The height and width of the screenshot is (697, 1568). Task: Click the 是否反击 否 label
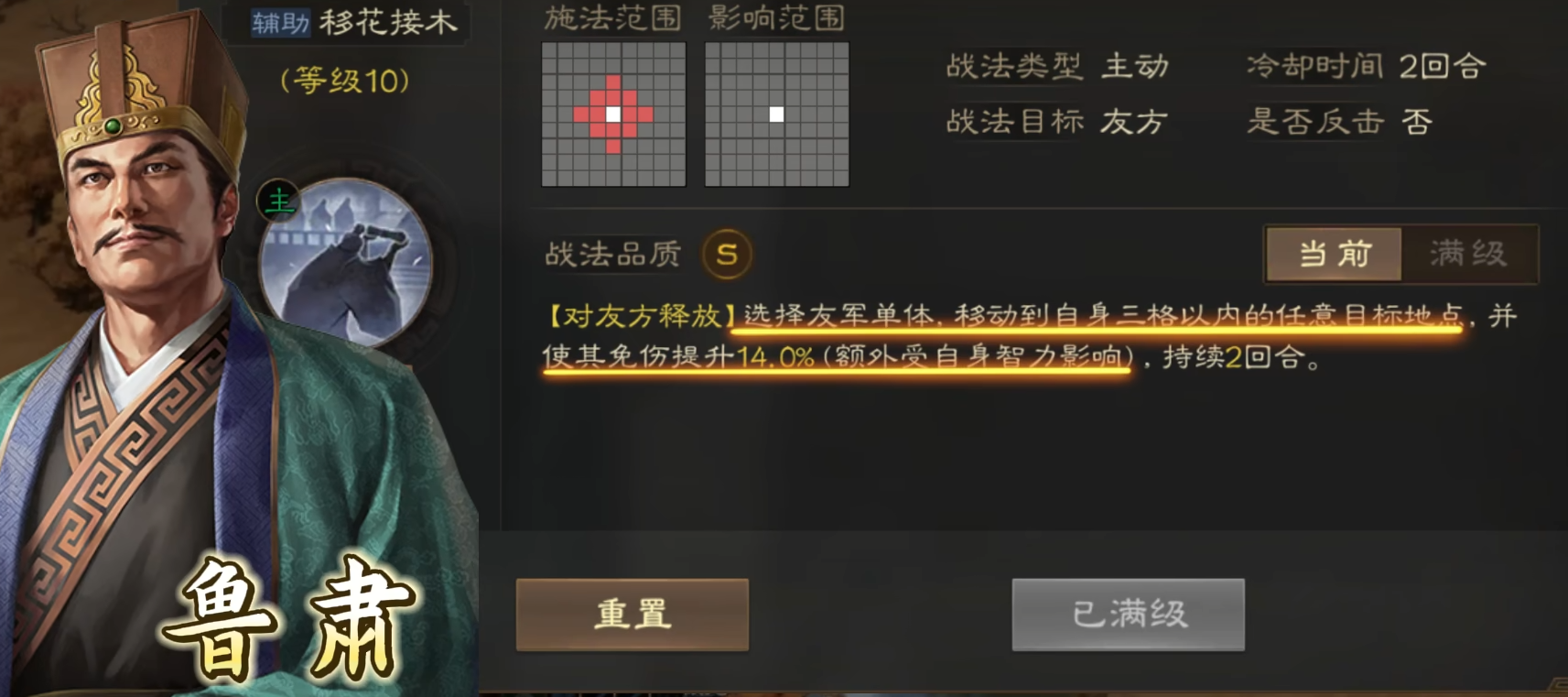[1339, 121]
